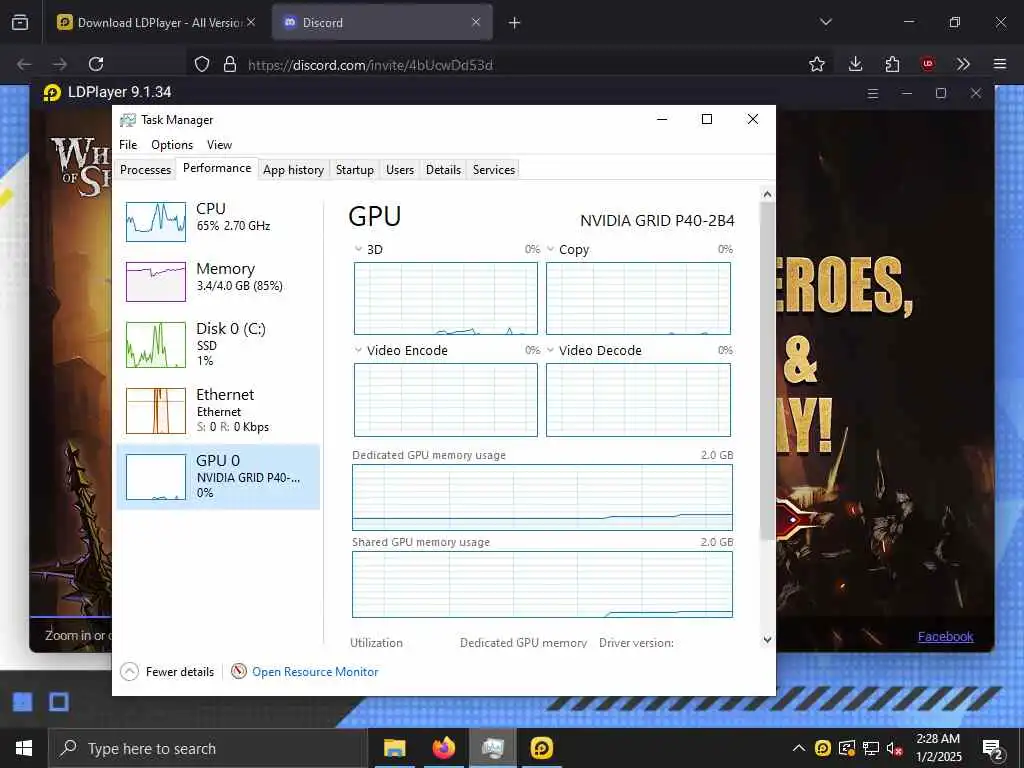Open notification center icon
This screenshot has height=768, width=1024.
point(993,749)
